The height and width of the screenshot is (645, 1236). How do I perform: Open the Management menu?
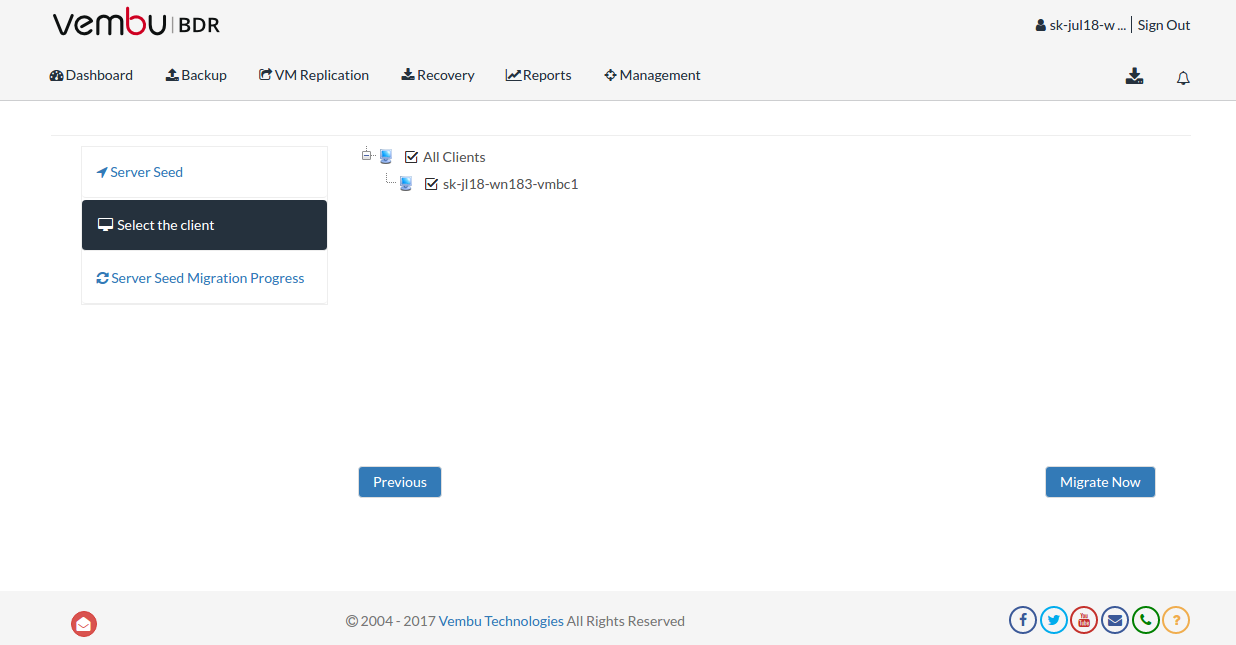coord(652,75)
